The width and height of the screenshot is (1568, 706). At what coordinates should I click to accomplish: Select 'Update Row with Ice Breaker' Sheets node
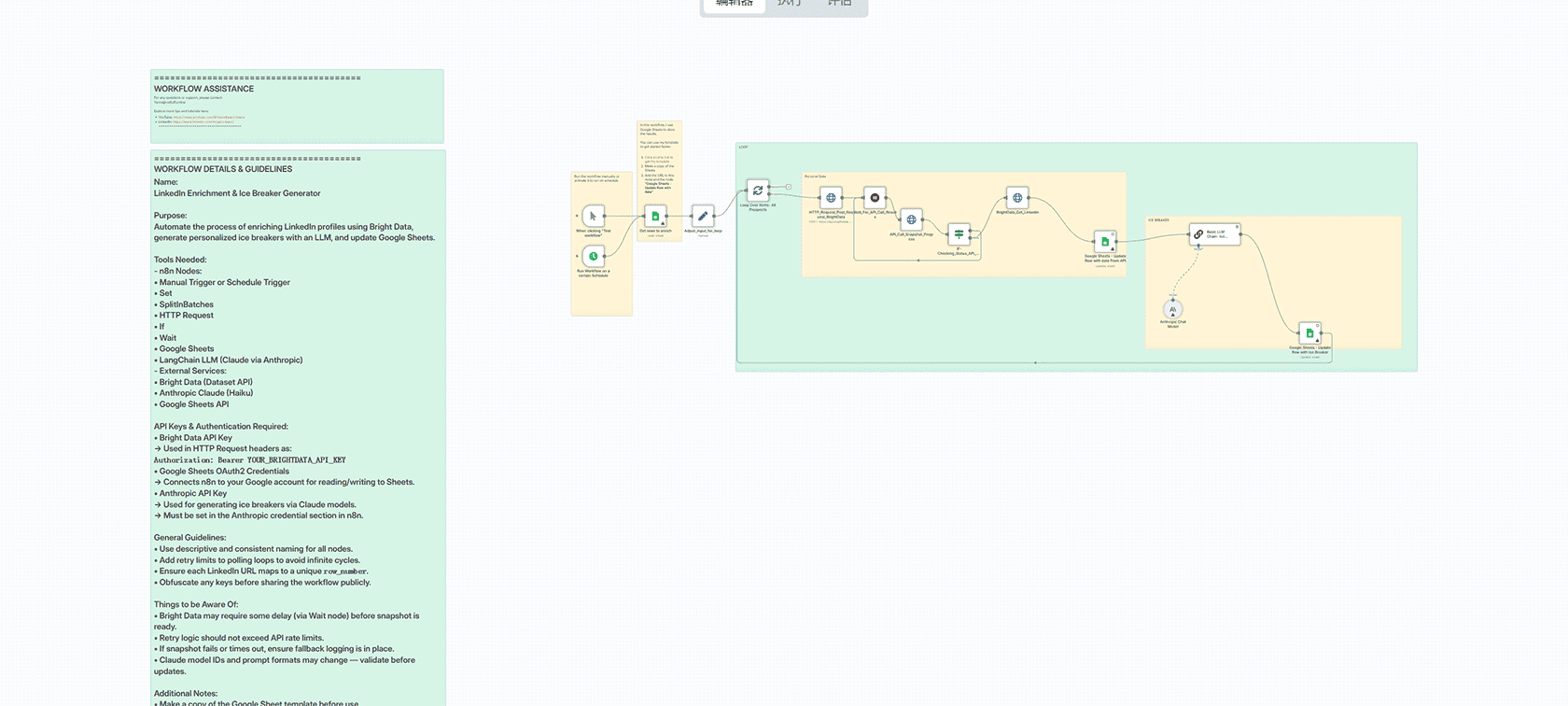[x=1309, y=333]
